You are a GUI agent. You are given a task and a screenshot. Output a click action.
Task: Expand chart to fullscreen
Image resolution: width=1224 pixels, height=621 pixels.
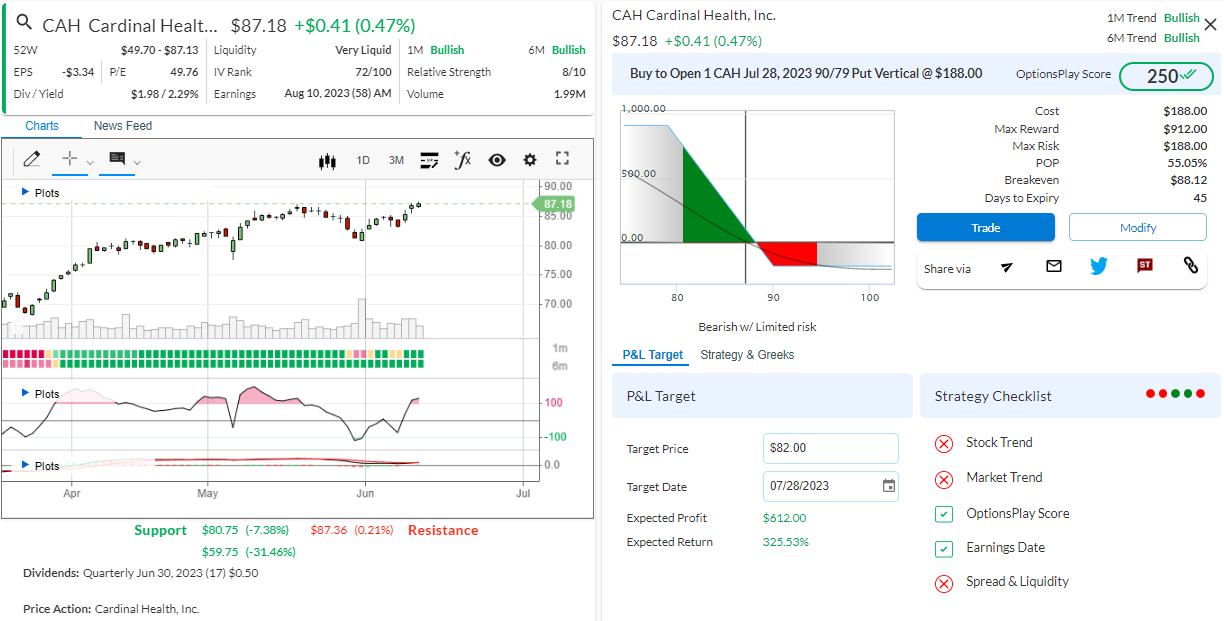[x=562, y=159]
